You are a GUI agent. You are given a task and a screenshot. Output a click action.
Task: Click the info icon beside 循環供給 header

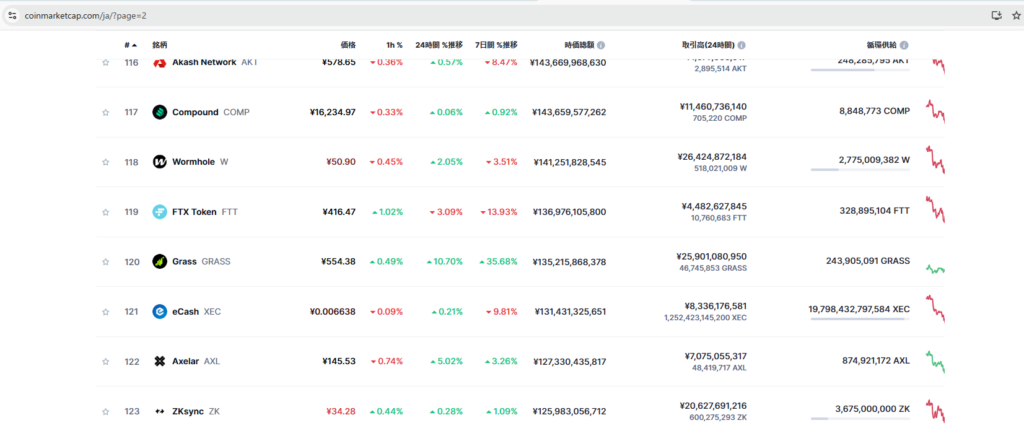point(904,46)
